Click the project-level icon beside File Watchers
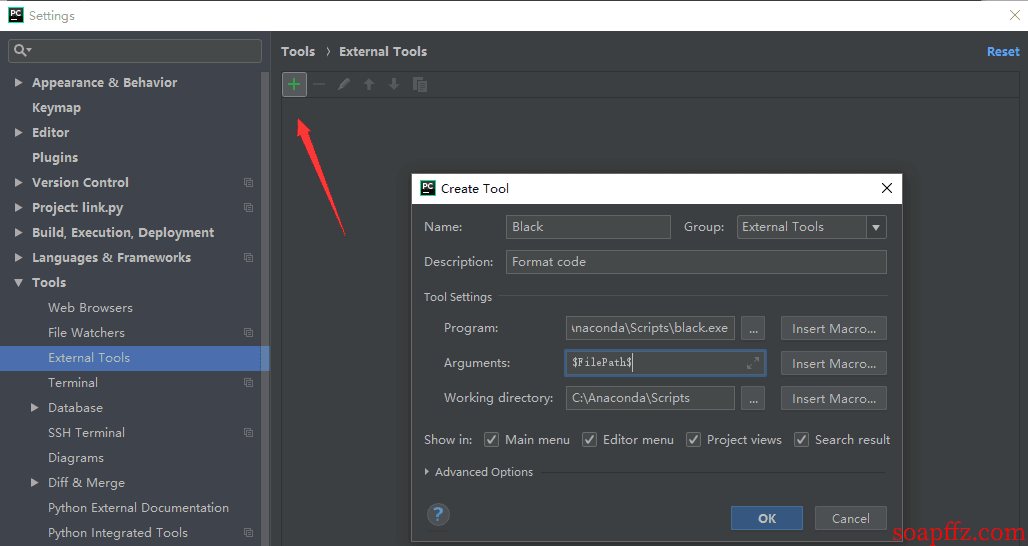Screen dimensions: 1028x546 click(248, 332)
